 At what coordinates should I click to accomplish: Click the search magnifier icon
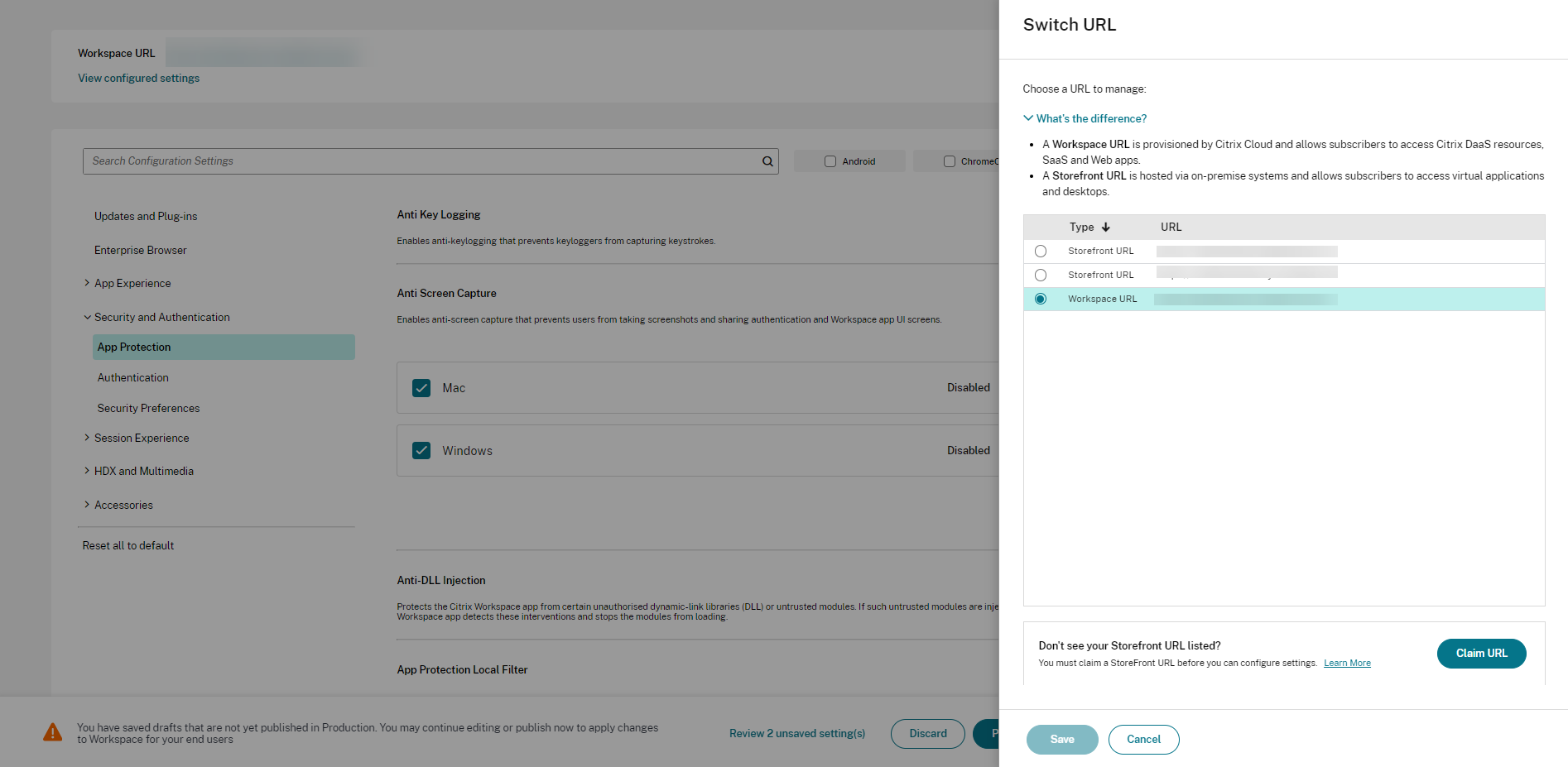click(x=767, y=161)
